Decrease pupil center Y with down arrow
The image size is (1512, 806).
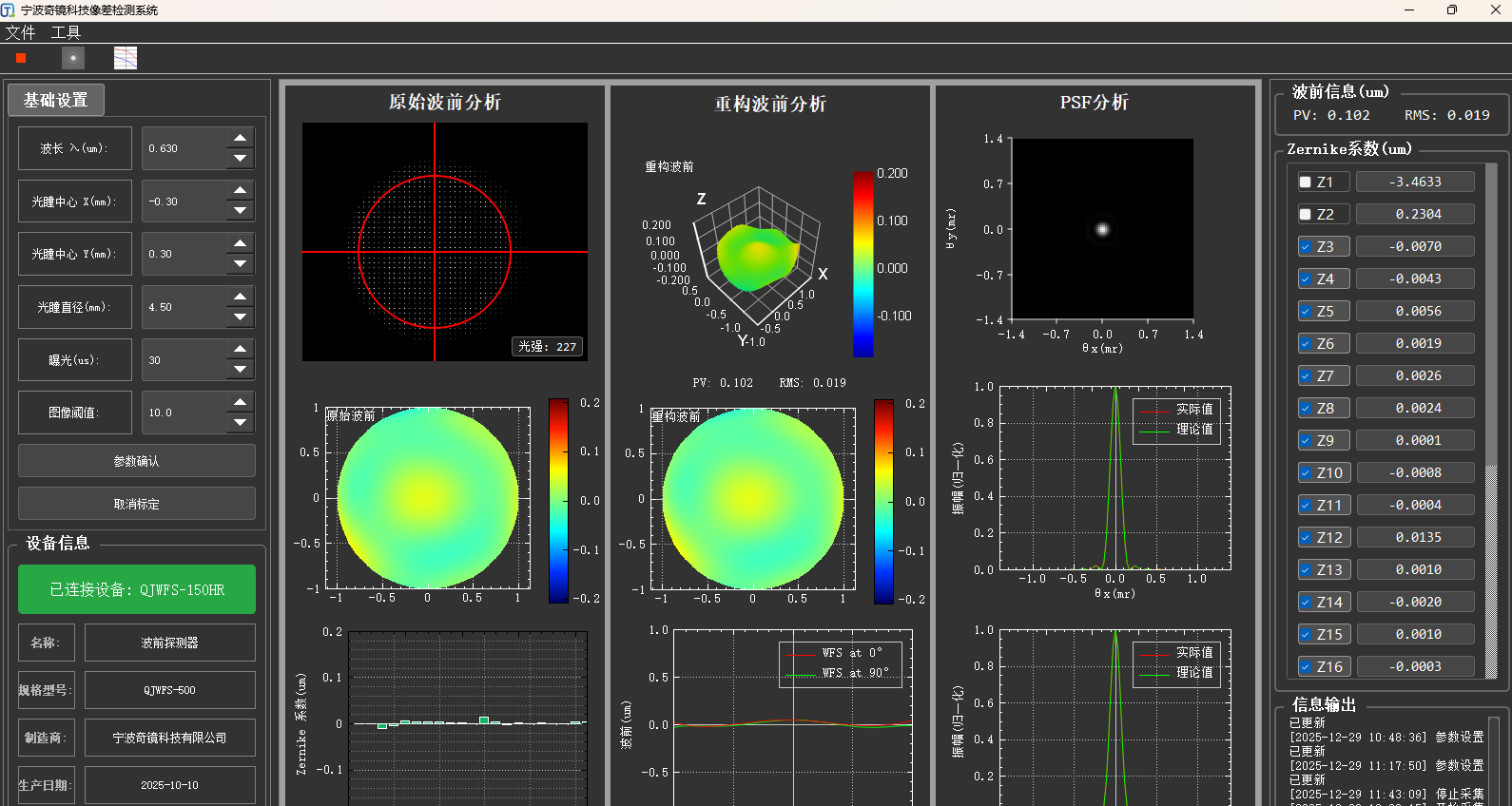[x=241, y=264]
